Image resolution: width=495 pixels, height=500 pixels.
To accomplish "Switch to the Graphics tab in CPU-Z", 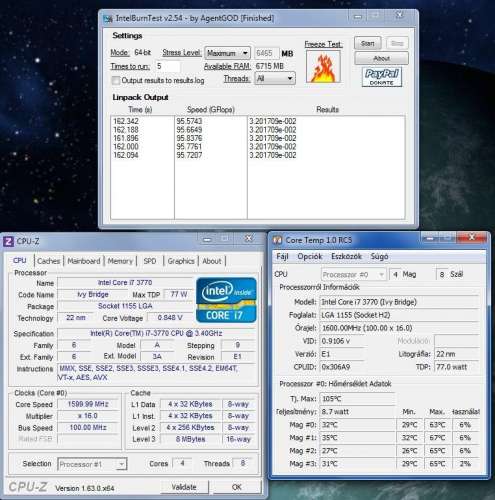I will 181,261.
